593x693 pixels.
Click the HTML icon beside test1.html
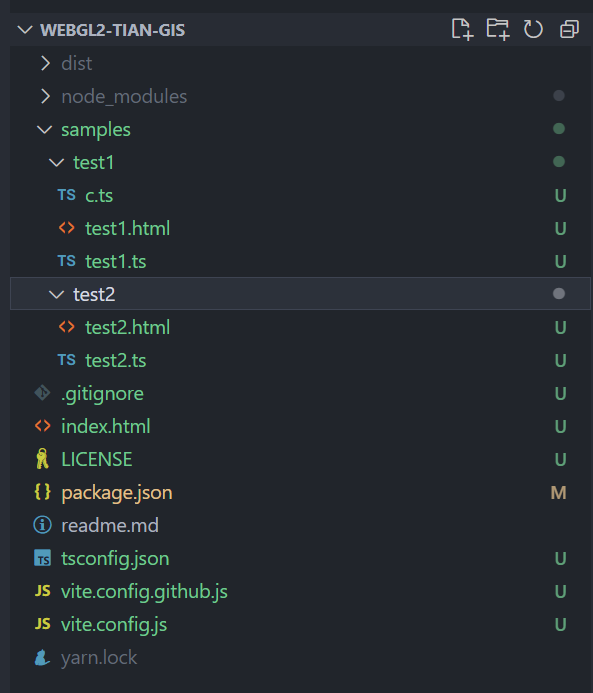(67, 228)
